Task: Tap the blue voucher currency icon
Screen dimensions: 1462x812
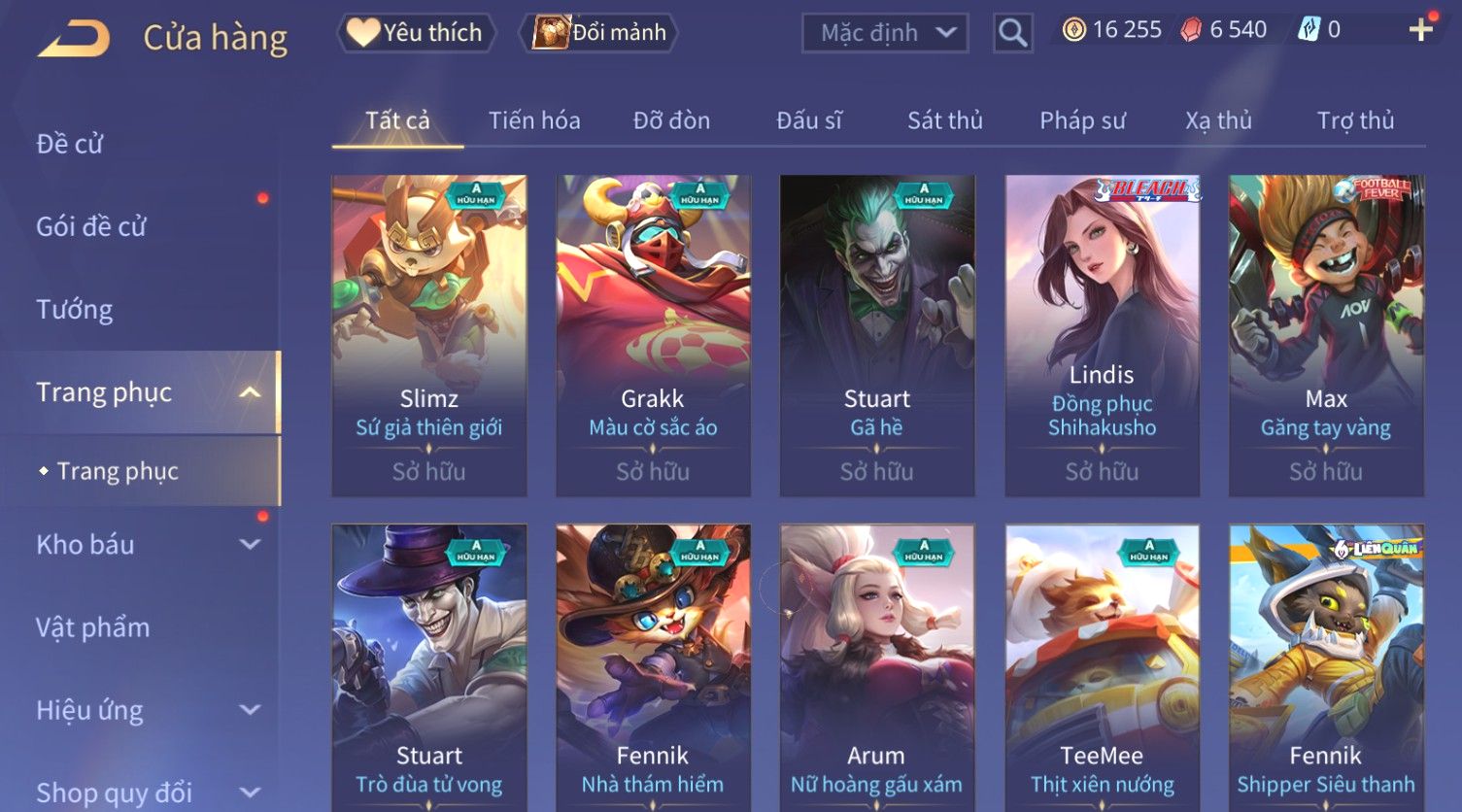Action: point(1309,30)
